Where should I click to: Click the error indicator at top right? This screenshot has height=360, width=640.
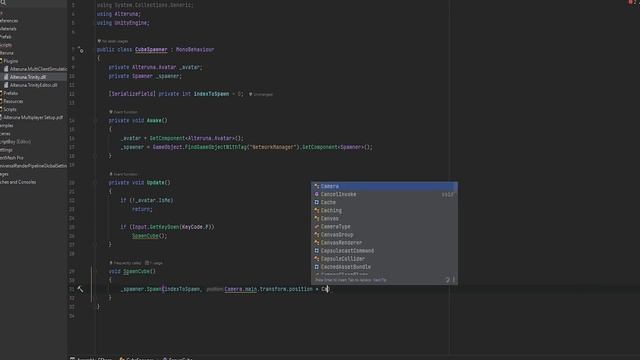coord(631,2)
